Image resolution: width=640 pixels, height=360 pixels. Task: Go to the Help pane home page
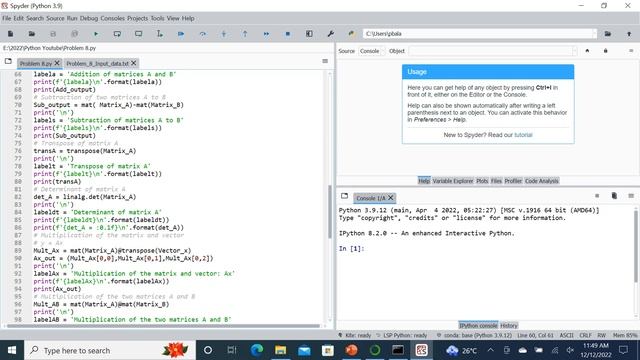pyautogui.click(x=587, y=51)
